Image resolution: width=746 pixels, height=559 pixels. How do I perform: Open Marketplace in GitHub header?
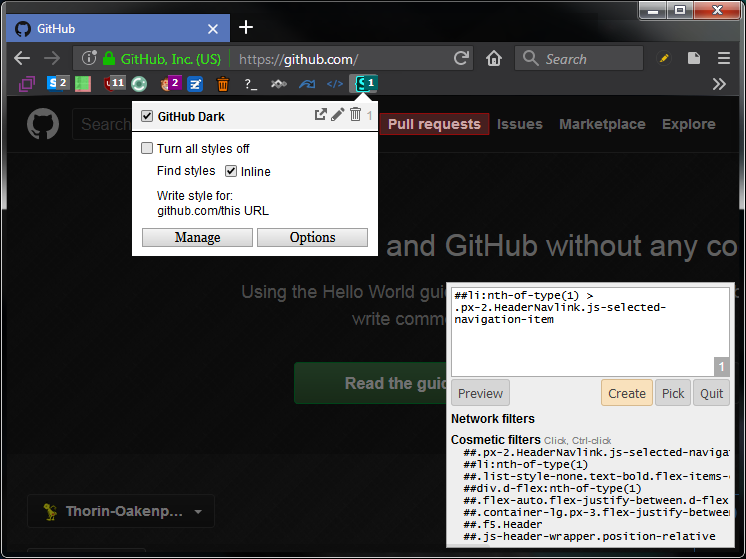(x=602, y=124)
